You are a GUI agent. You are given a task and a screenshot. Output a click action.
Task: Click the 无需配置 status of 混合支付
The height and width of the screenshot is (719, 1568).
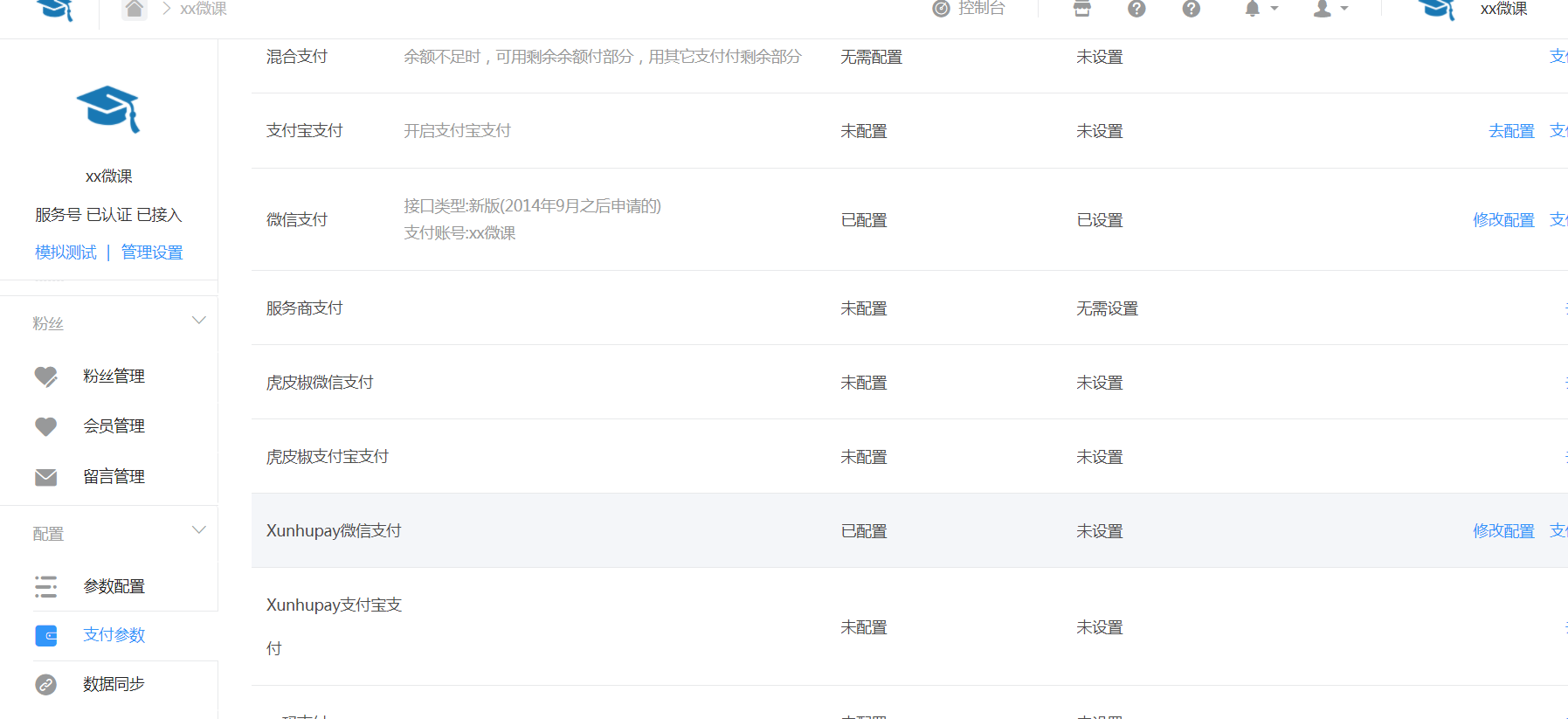tap(871, 57)
